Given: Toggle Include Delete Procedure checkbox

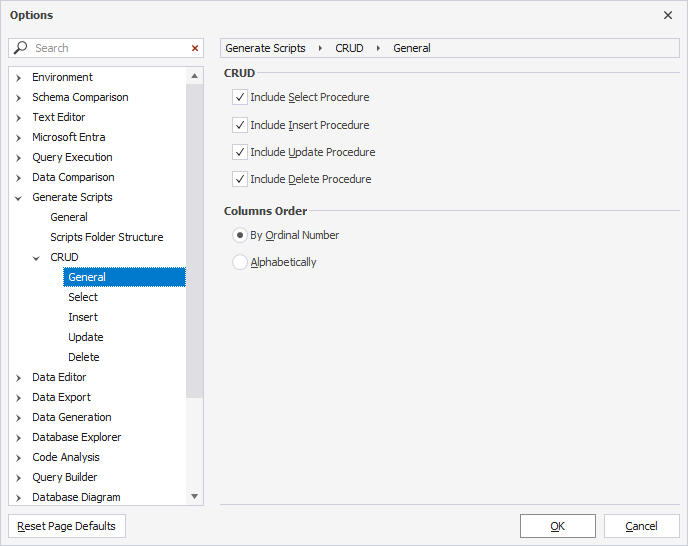Looking at the screenshot, I should (x=240, y=179).
